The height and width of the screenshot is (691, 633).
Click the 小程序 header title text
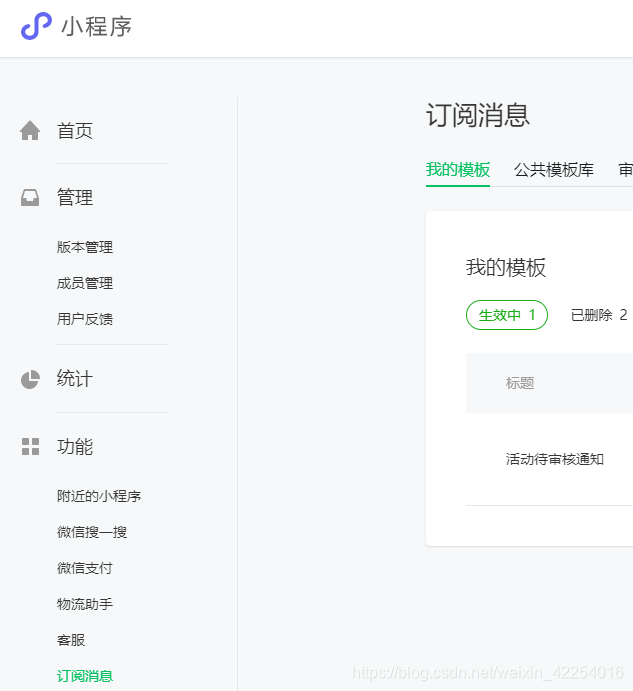tap(97, 26)
